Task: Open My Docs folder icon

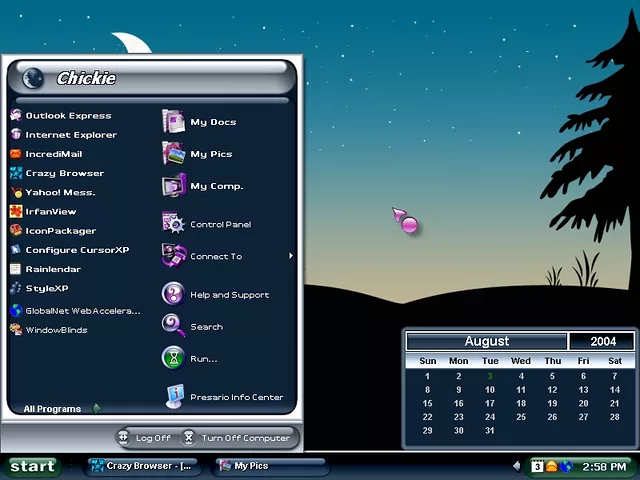Action: pos(174,122)
